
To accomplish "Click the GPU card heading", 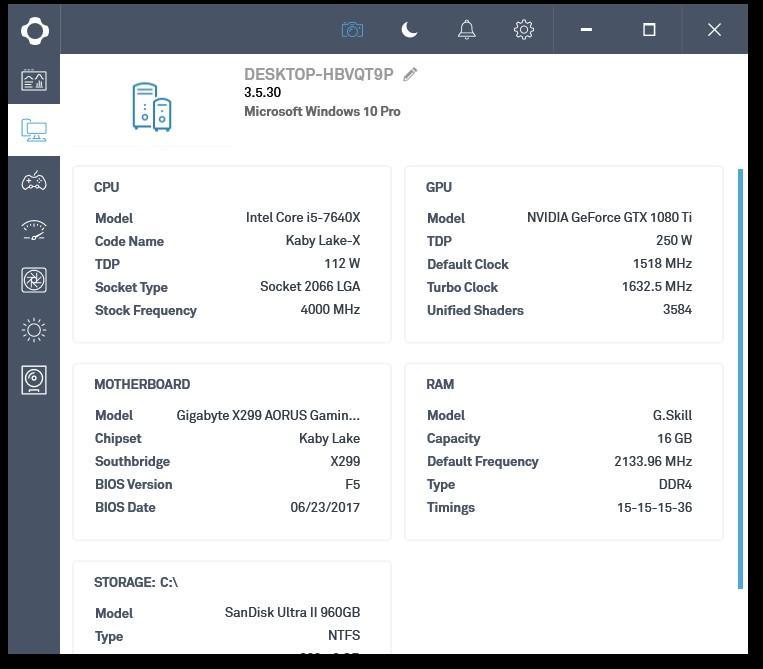I will coord(439,187).
